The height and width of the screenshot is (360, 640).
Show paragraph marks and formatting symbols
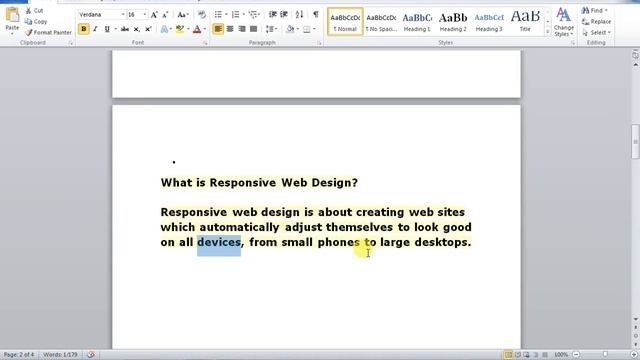coord(316,15)
